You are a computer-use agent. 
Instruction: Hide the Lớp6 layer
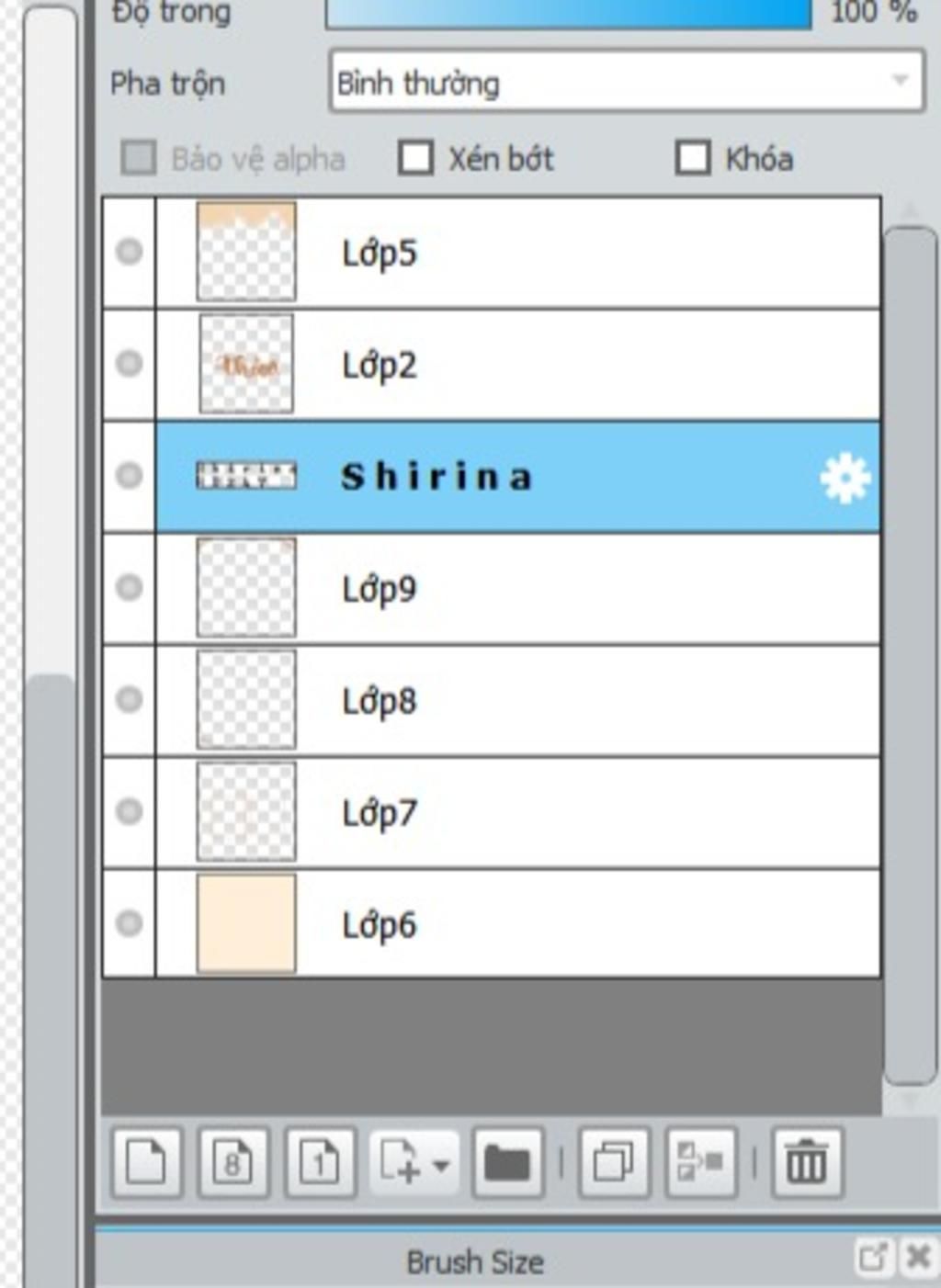pyautogui.click(x=130, y=922)
